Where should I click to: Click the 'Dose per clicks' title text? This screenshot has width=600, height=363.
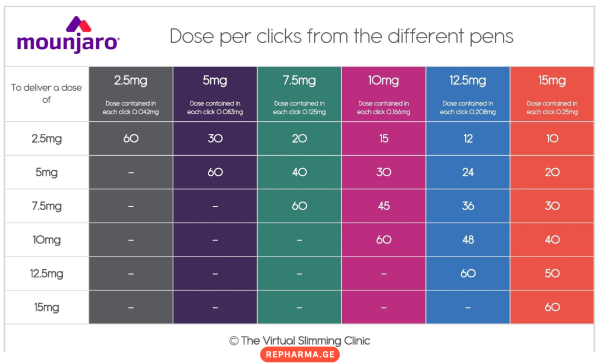click(341, 37)
